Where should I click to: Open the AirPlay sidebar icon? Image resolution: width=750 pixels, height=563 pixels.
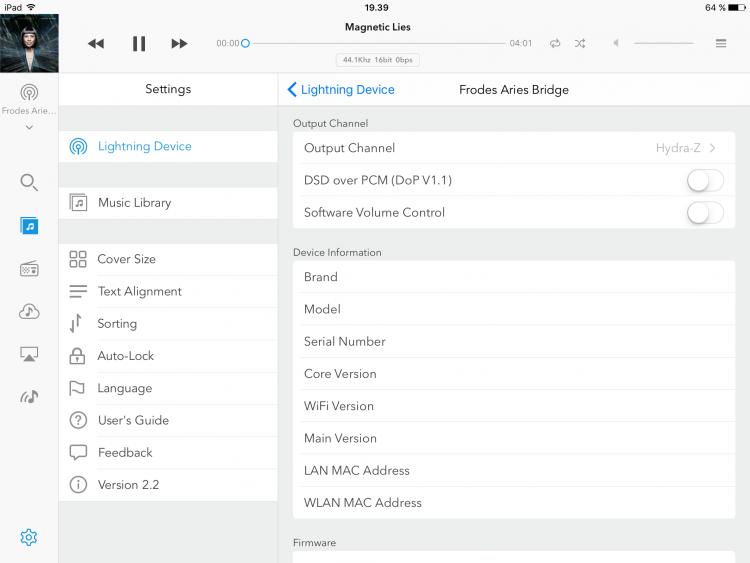point(29,354)
